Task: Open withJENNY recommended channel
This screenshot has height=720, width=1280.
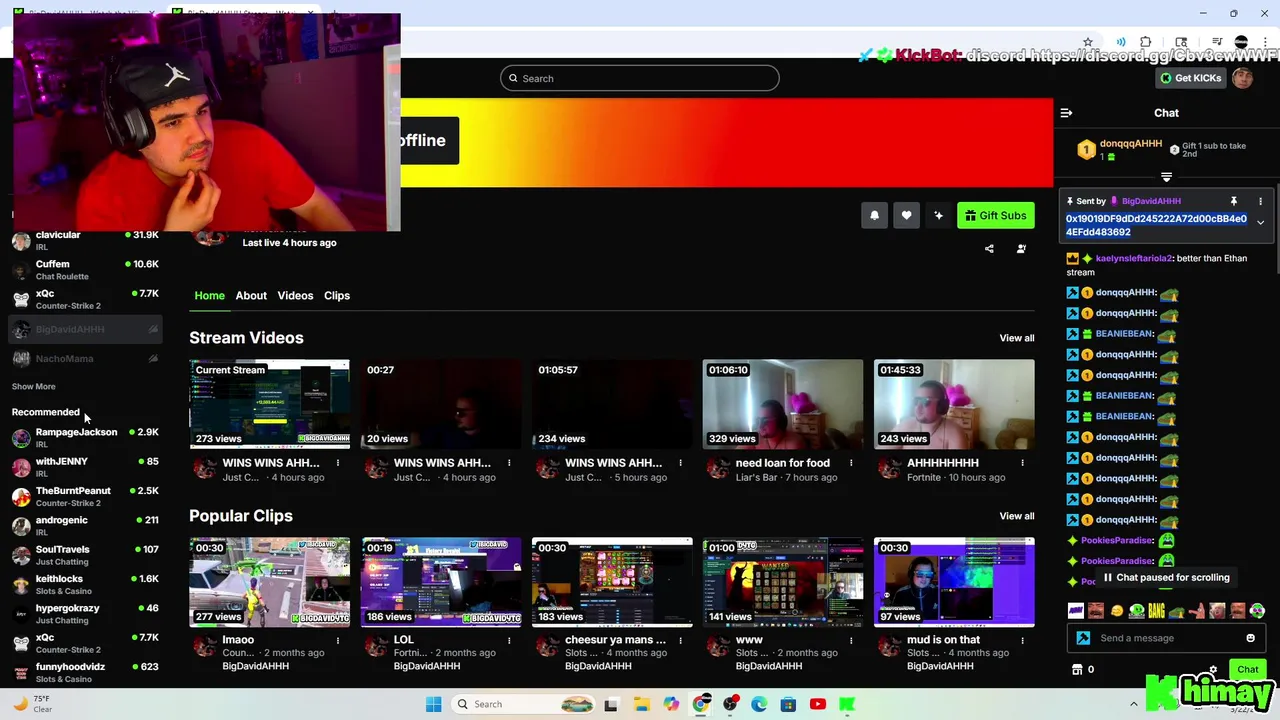Action: (x=85, y=466)
